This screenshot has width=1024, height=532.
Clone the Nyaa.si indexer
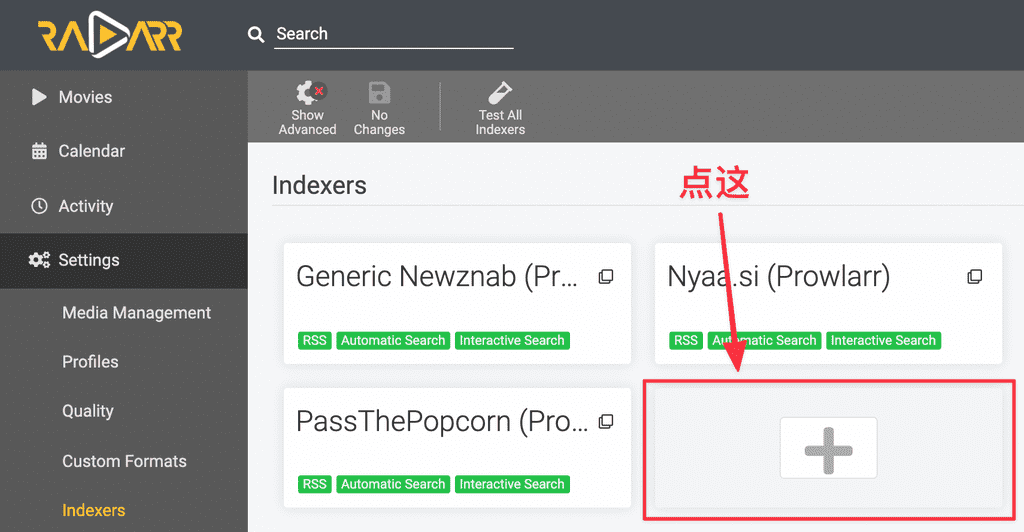(x=974, y=277)
